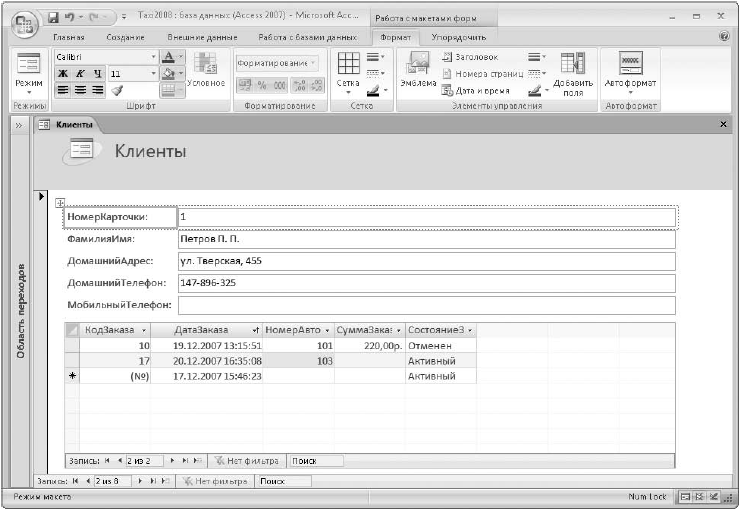Screen dimensions: 739x510
Task: Toggle italic text formatting
Action: pyautogui.click(x=79, y=73)
